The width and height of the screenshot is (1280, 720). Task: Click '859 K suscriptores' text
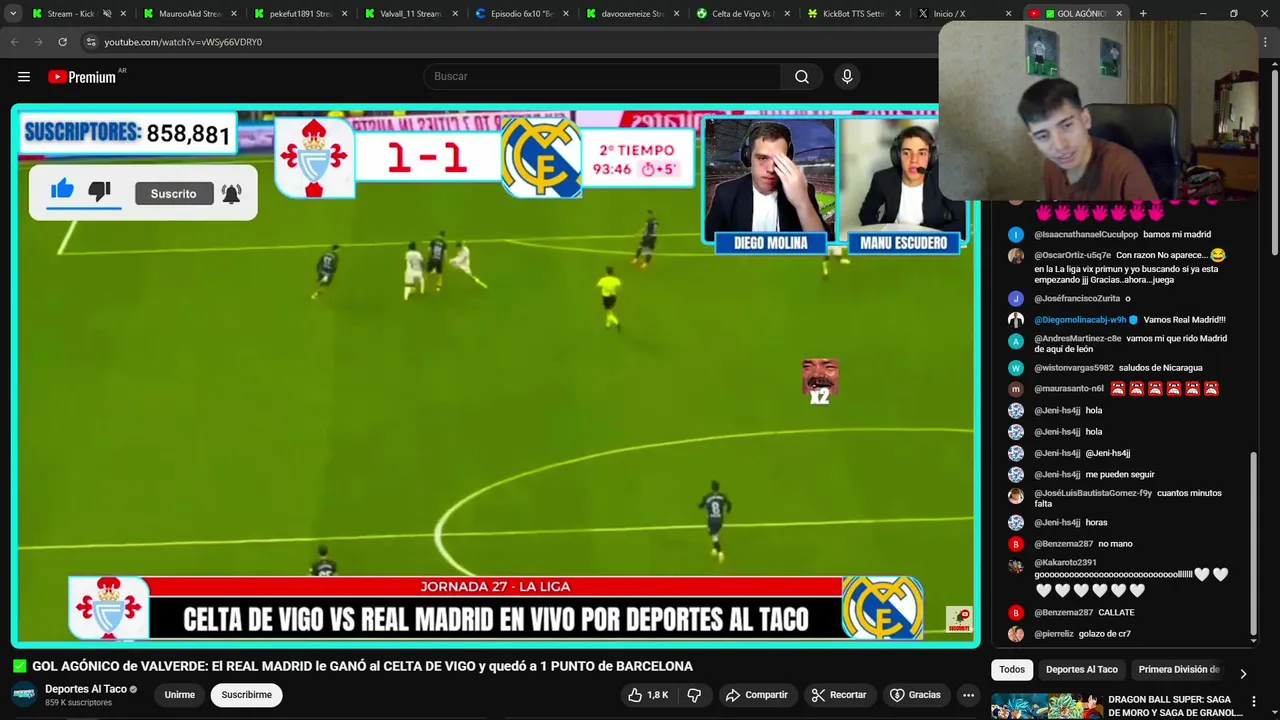click(78, 703)
